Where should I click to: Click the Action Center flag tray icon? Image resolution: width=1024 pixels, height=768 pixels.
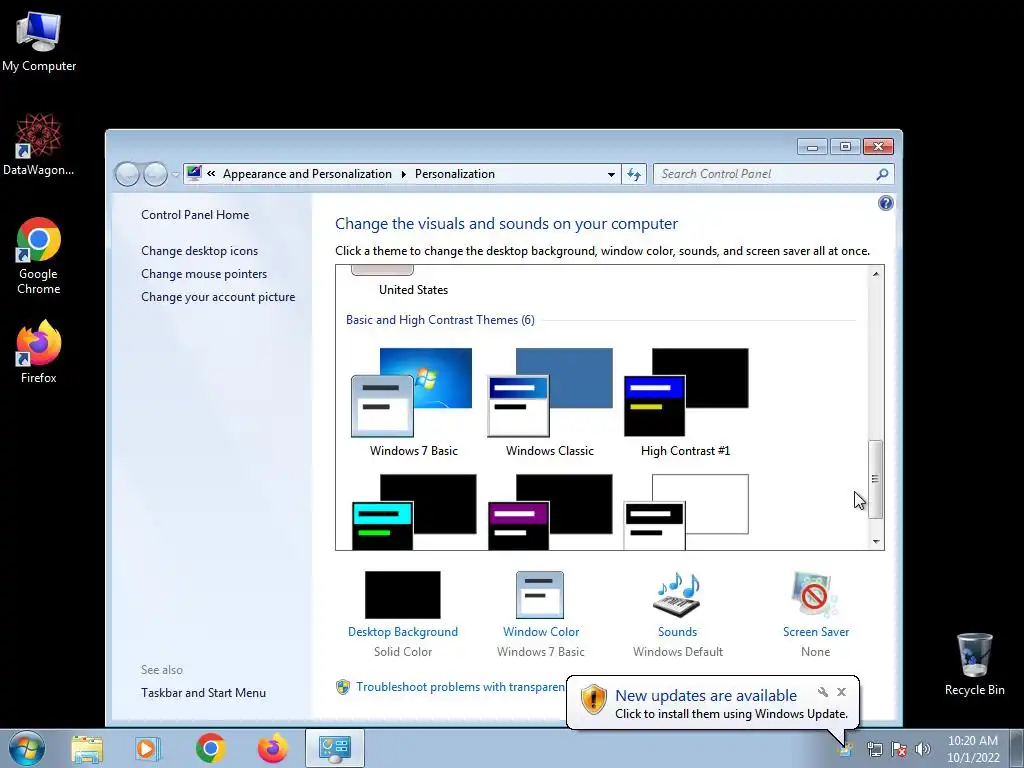[x=899, y=749]
